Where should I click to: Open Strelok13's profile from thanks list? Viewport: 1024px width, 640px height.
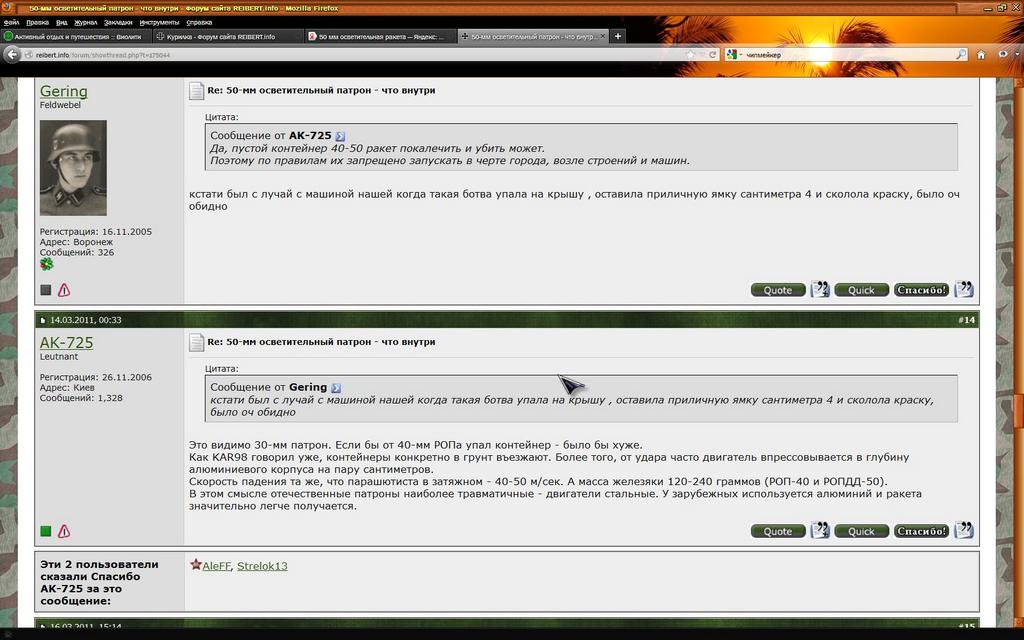[262, 566]
